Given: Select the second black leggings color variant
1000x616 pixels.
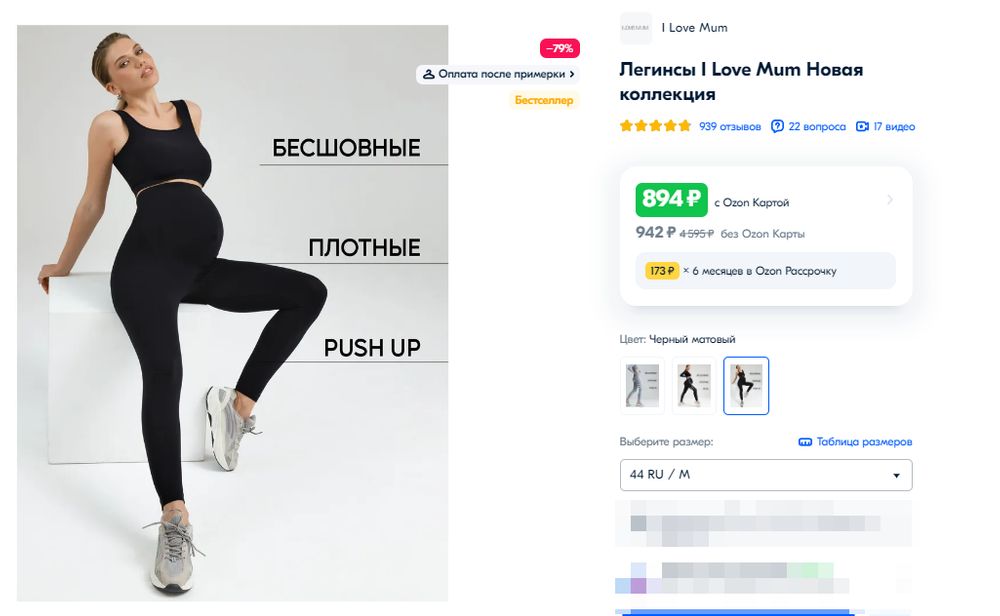Looking at the screenshot, I should coord(694,386).
